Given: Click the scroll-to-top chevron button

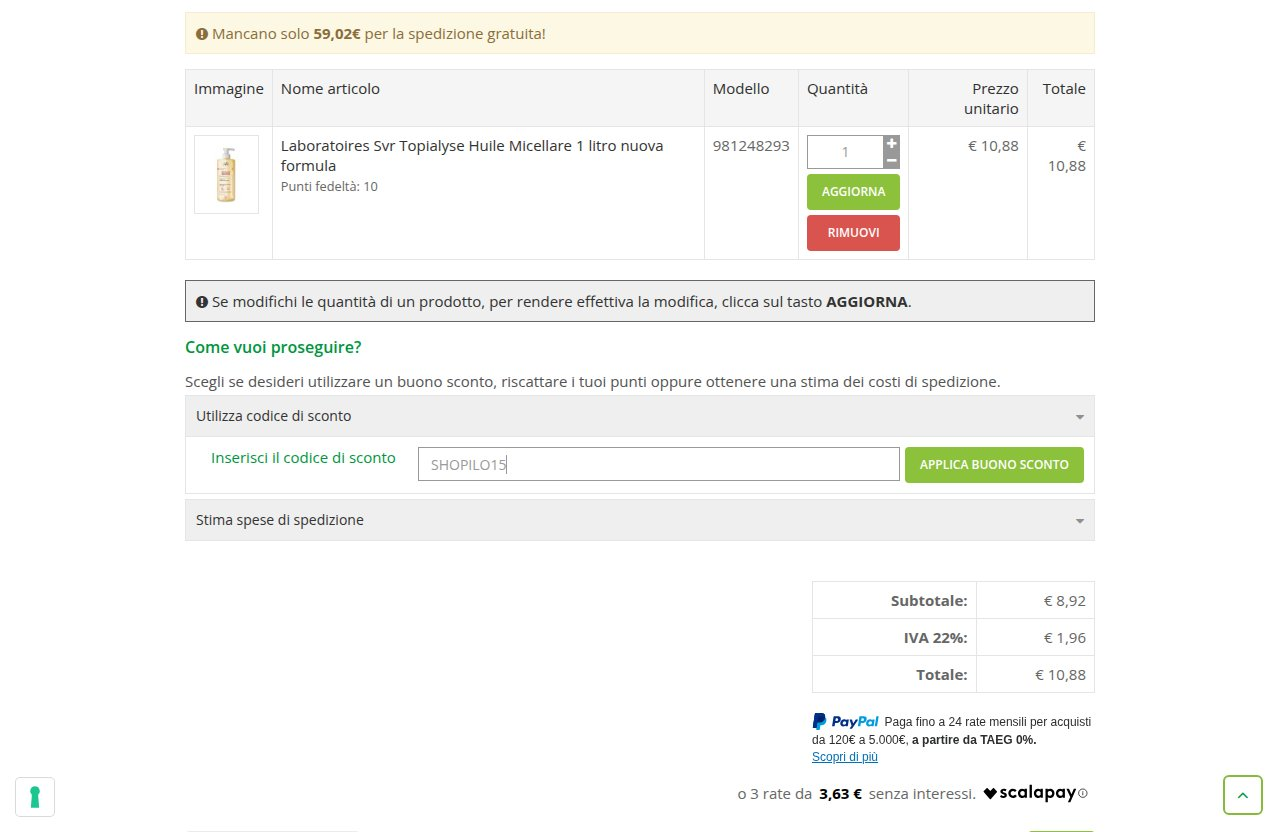Looking at the screenshot, I should [x=1243, y=795].
